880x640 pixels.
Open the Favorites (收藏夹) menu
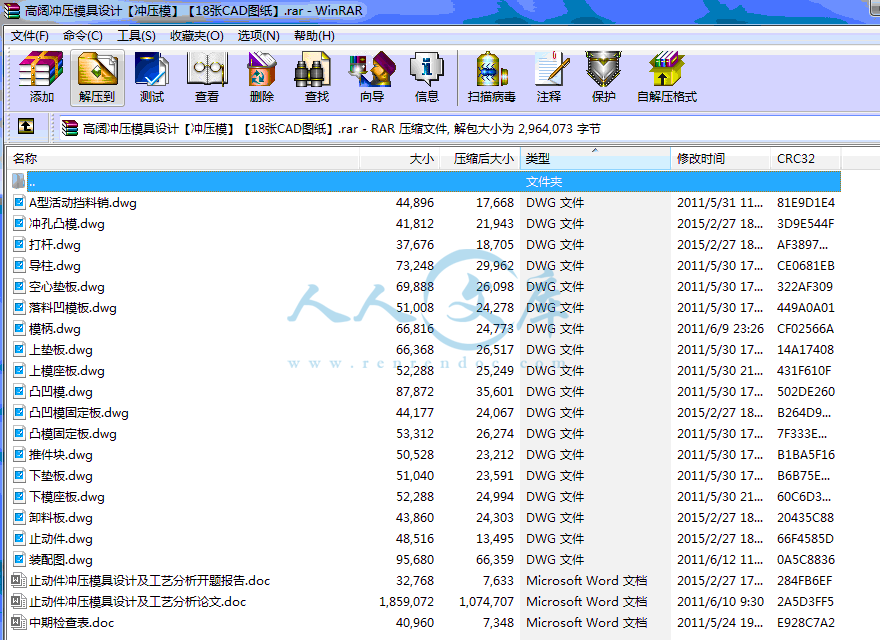[196, 36]
